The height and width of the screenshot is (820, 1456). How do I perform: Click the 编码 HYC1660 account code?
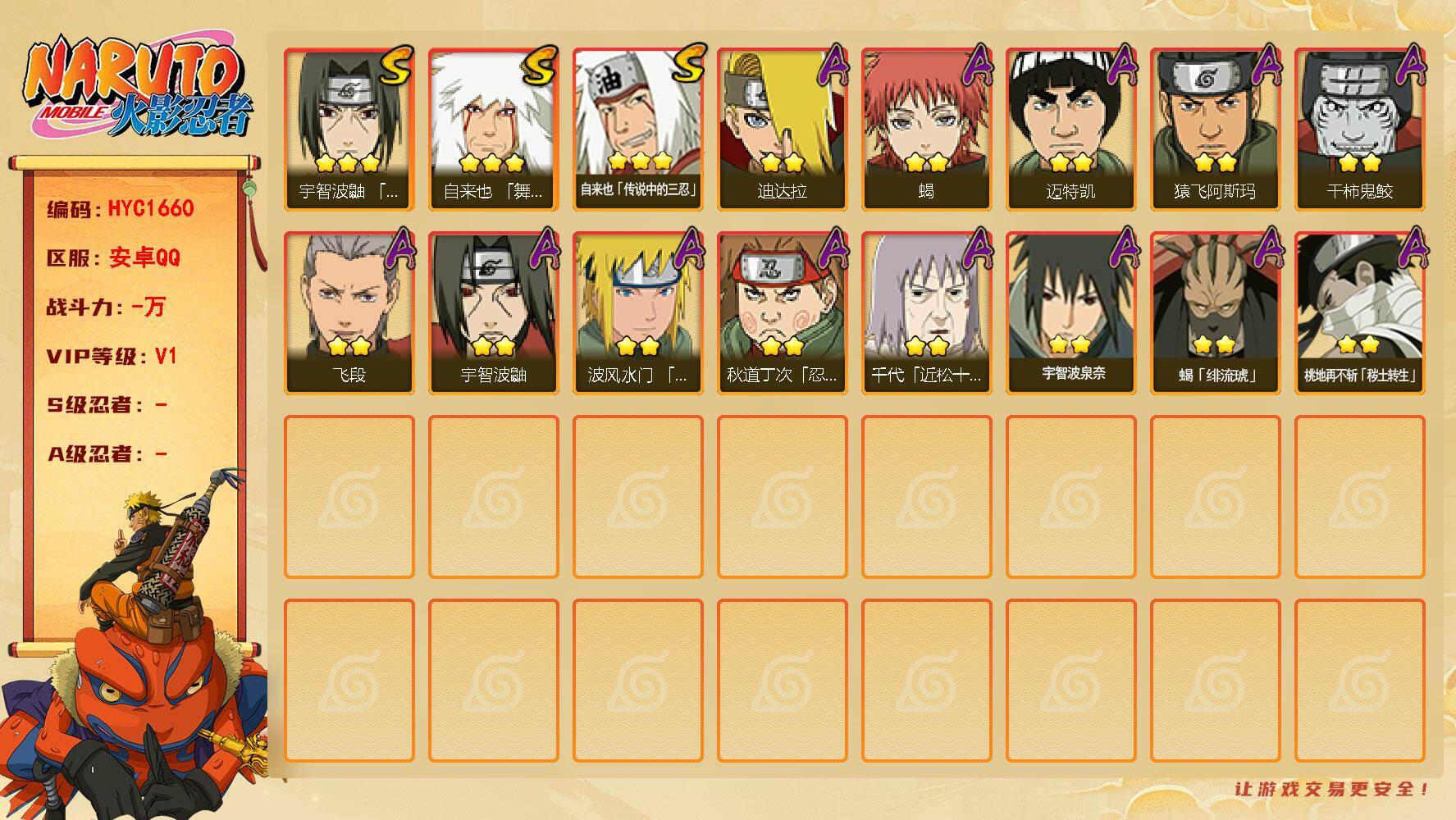pos(121,208)
